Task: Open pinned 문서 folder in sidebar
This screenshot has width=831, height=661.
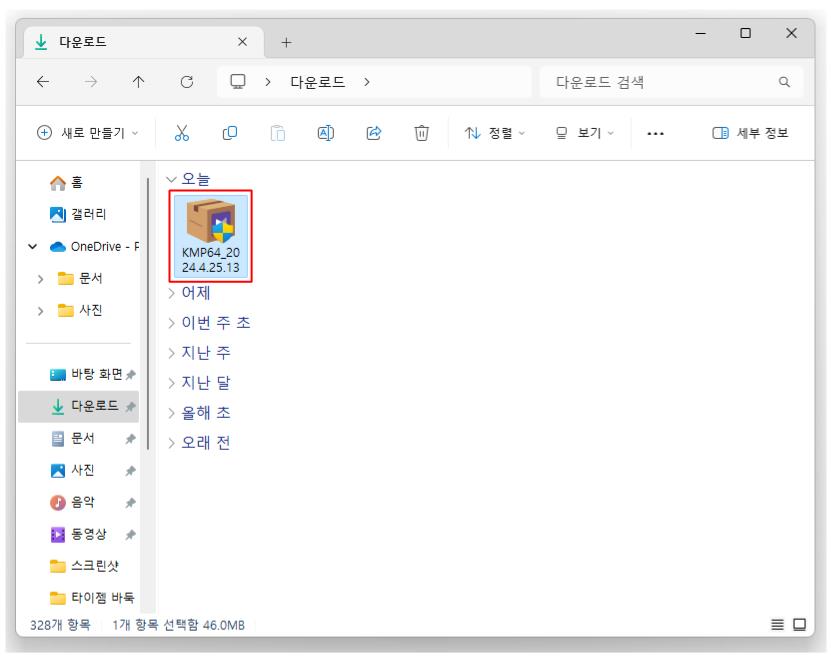Action: tap(73, 438)
